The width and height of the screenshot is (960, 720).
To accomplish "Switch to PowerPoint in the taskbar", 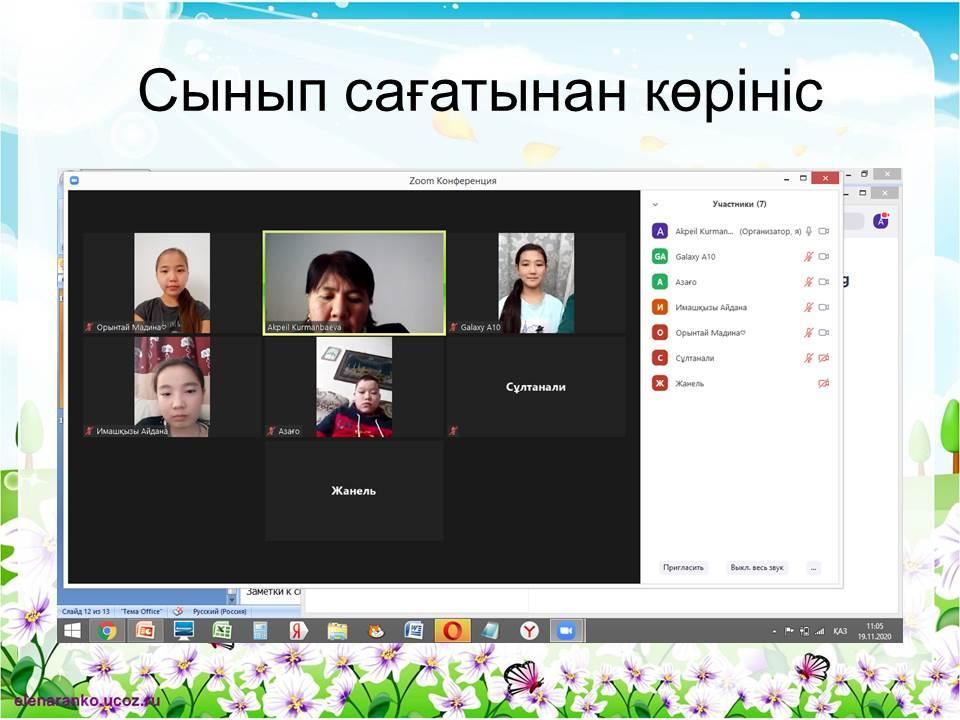I will 145,631.
